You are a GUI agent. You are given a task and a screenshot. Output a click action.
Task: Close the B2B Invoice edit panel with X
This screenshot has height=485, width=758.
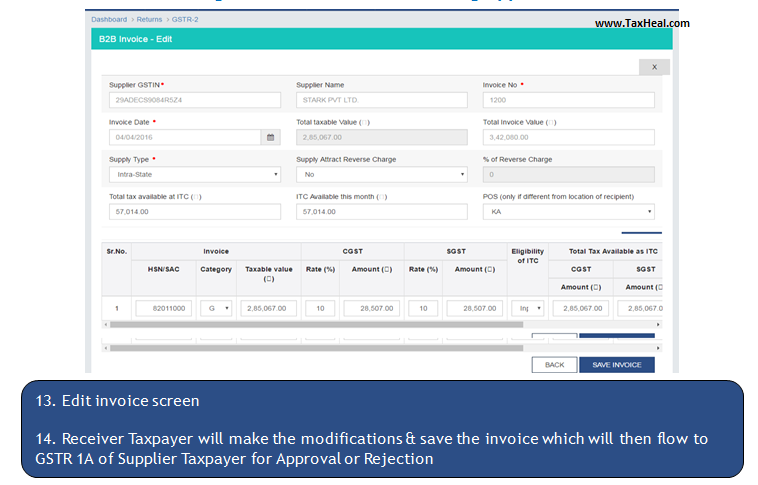(x=653, y=67)
